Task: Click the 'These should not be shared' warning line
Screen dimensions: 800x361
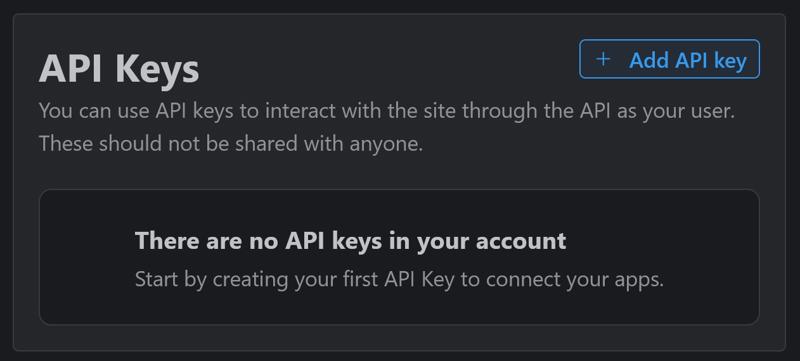Action: coord(231,144)
